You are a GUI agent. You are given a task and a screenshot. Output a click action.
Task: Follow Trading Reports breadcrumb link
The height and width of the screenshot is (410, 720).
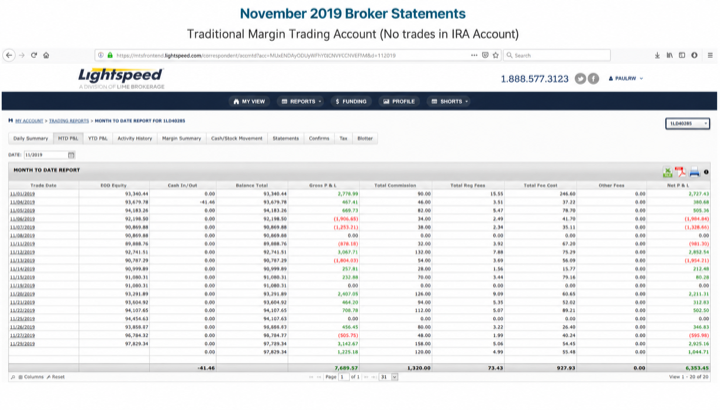click(x=69, y=121)
